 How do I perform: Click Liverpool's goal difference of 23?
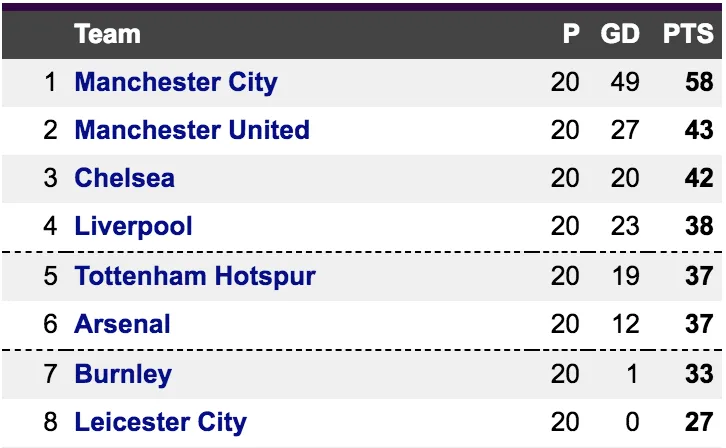[625, 226]
